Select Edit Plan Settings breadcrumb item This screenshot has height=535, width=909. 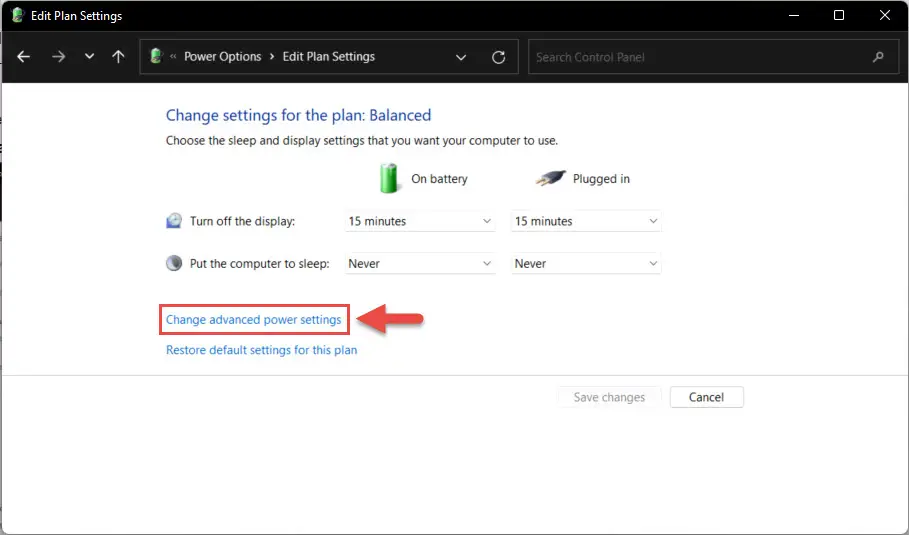(x=329, y=57)
